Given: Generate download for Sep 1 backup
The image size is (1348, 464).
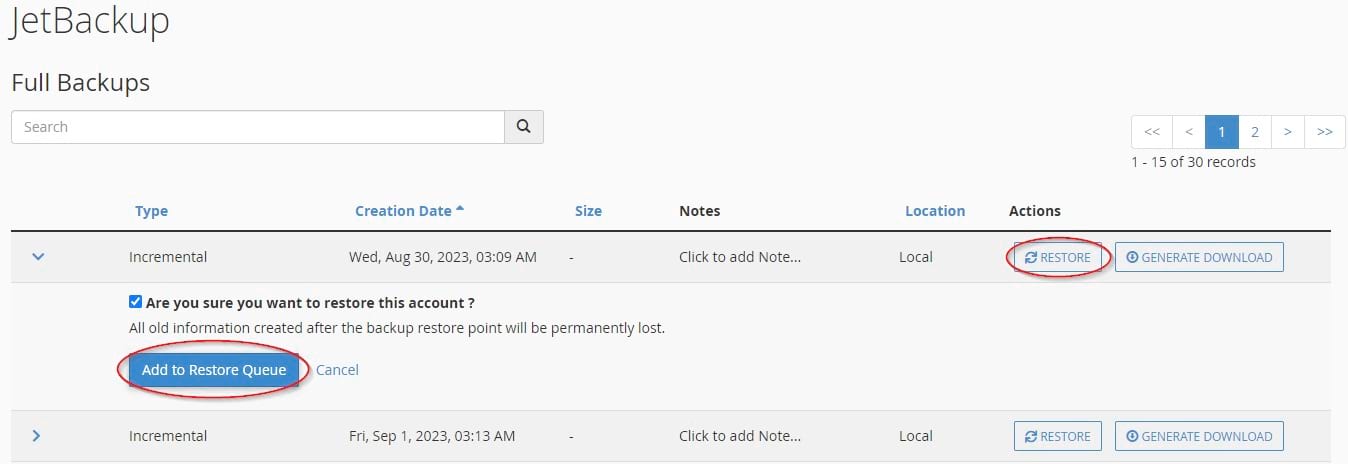Looking at the screenshot, I should click(1199, 436).
